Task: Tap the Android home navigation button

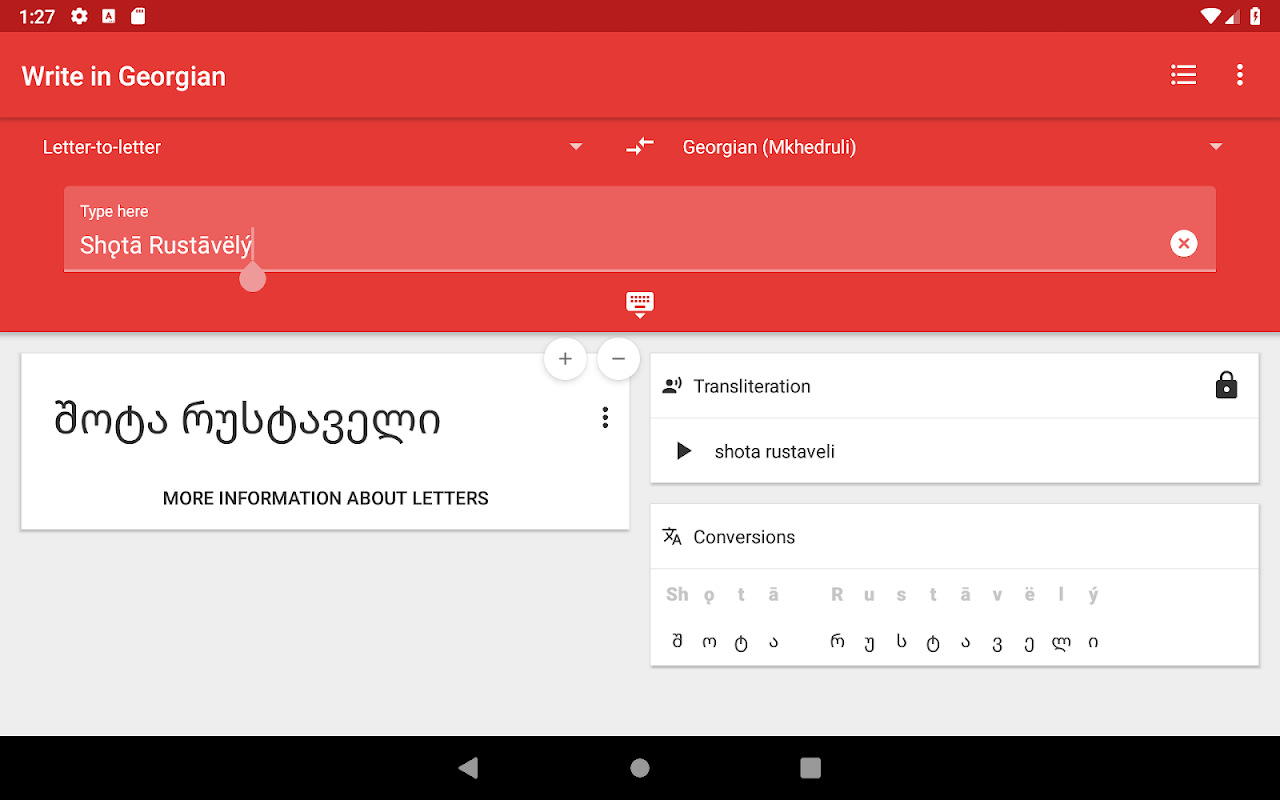Action: pos(640,768)
